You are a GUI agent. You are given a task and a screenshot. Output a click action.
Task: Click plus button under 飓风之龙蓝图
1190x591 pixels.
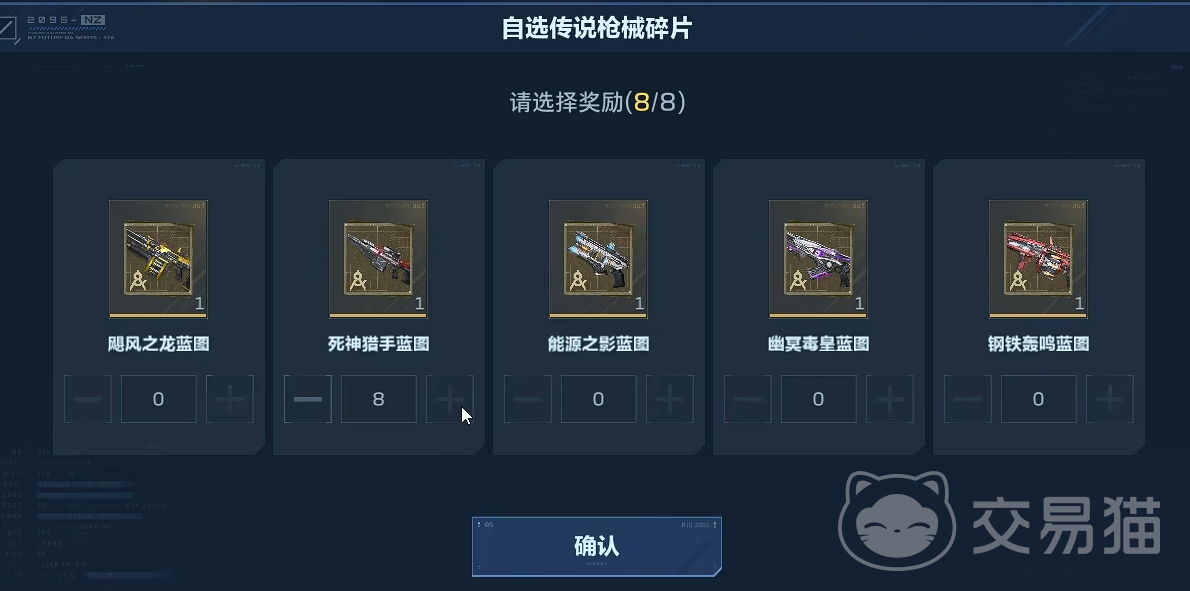pos(229,399)
